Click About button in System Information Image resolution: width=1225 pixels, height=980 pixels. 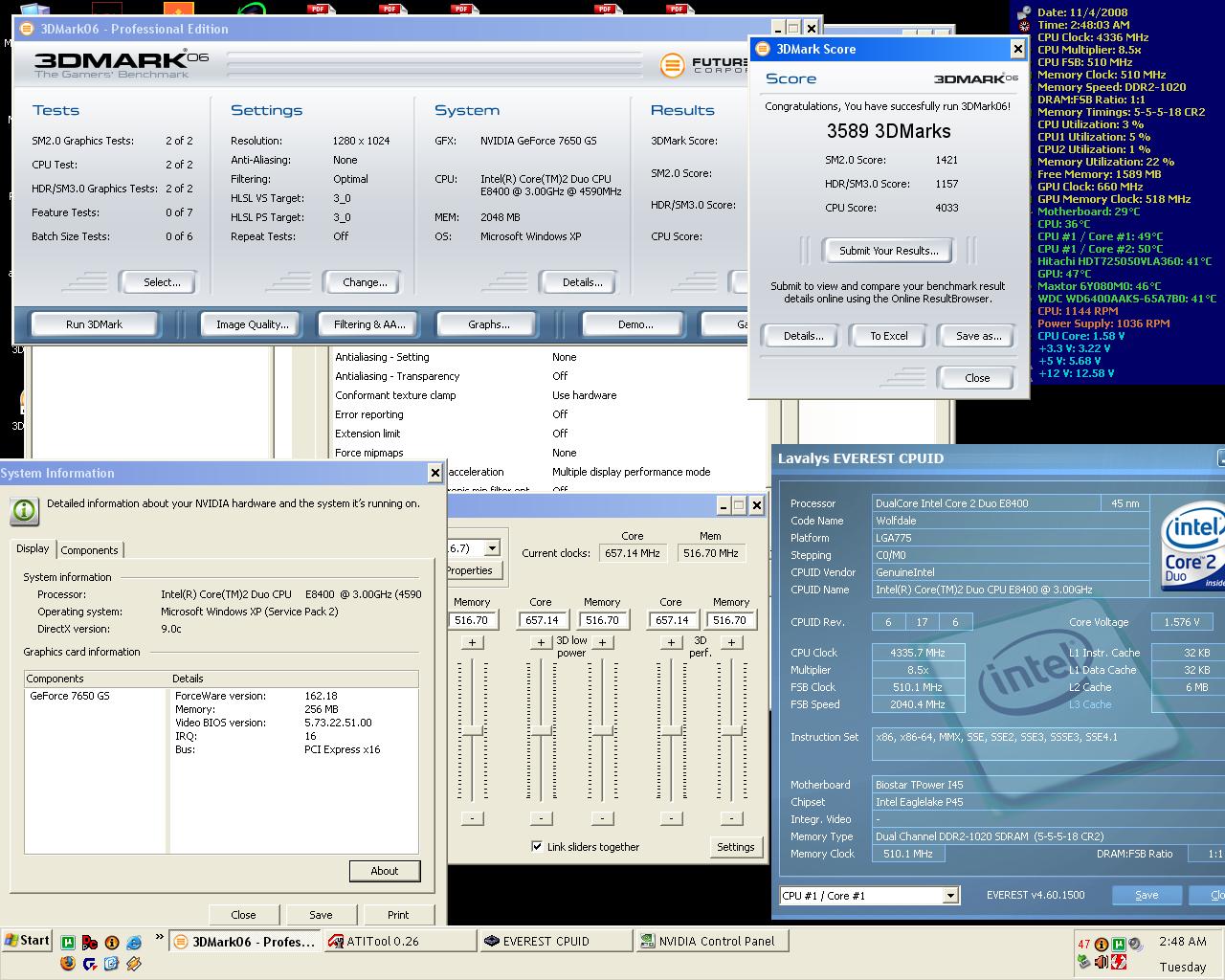(384, 871)
